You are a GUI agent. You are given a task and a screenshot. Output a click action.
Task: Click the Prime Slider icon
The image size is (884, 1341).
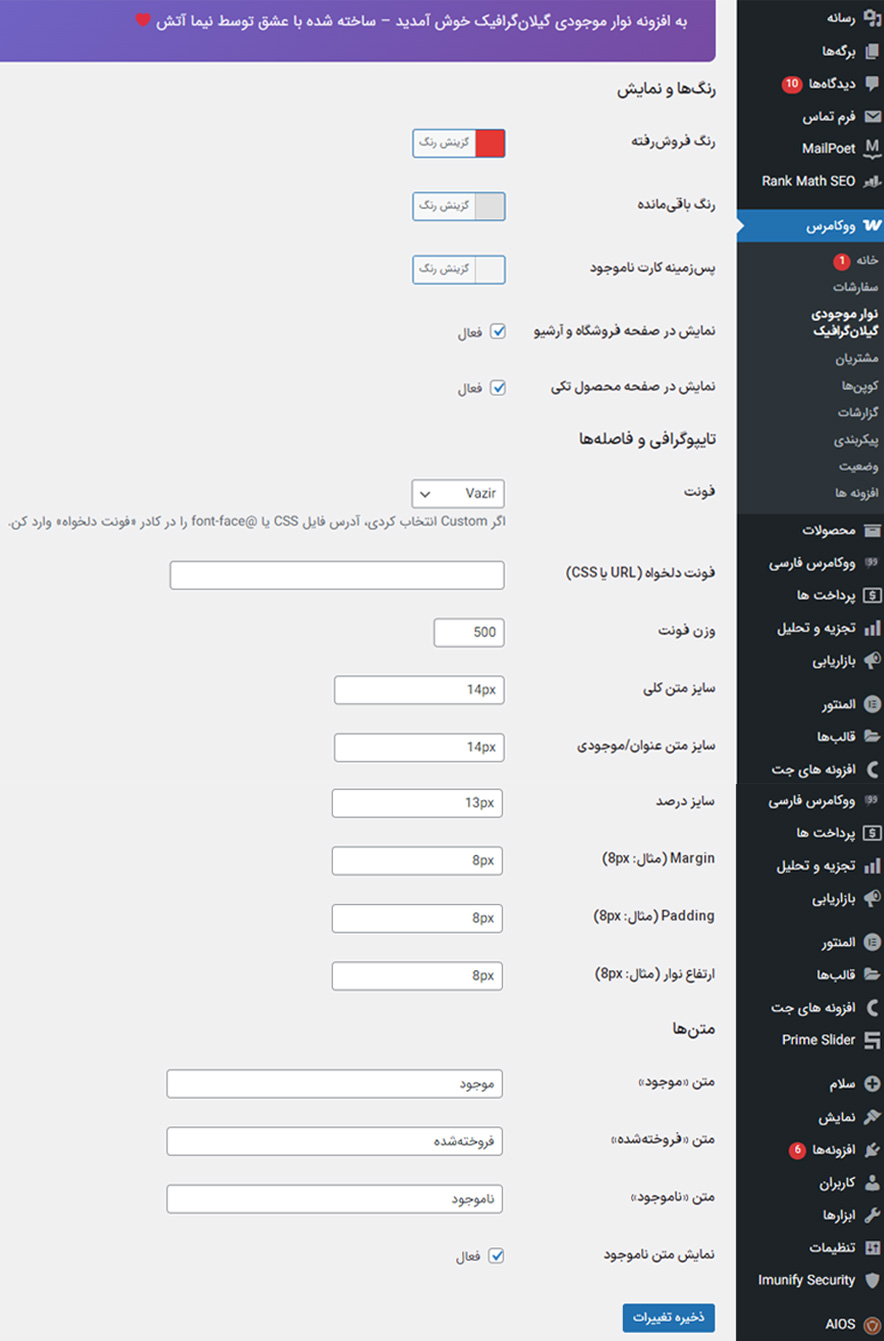[872, 1040]
